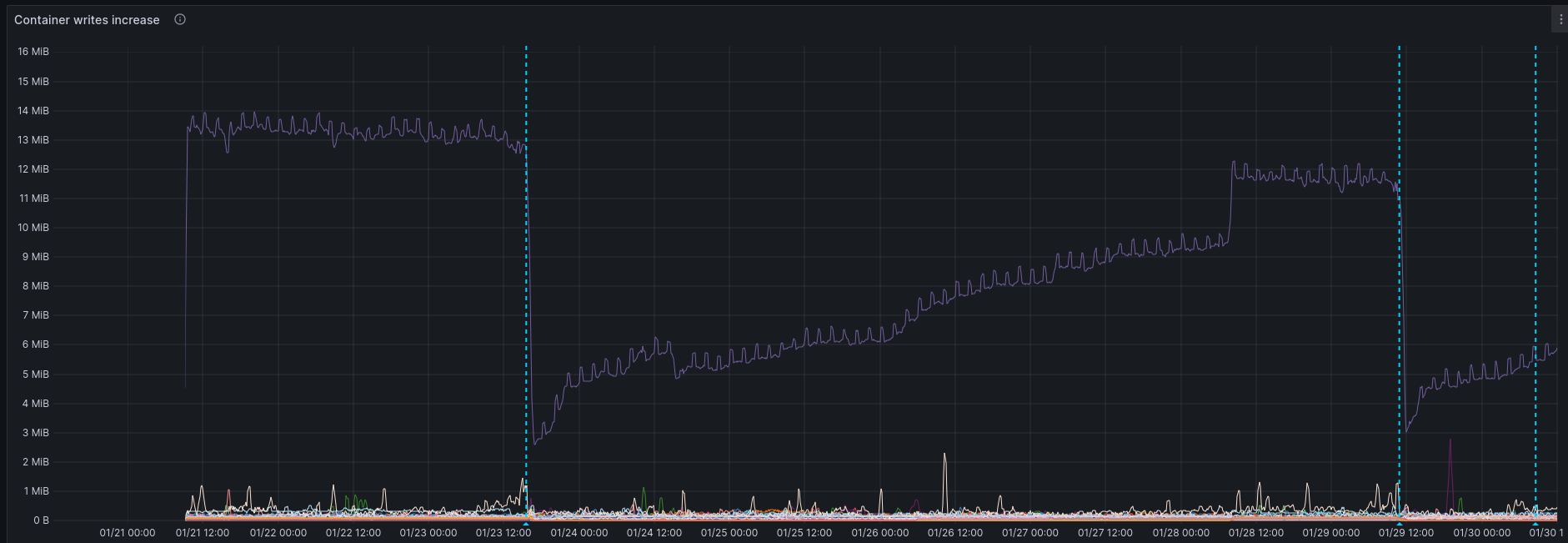Image resolution: width=1568 pixels, height=543 pixels.
Task: Click the 01/26 12:00 time label
Action: (x=955, y=533)
